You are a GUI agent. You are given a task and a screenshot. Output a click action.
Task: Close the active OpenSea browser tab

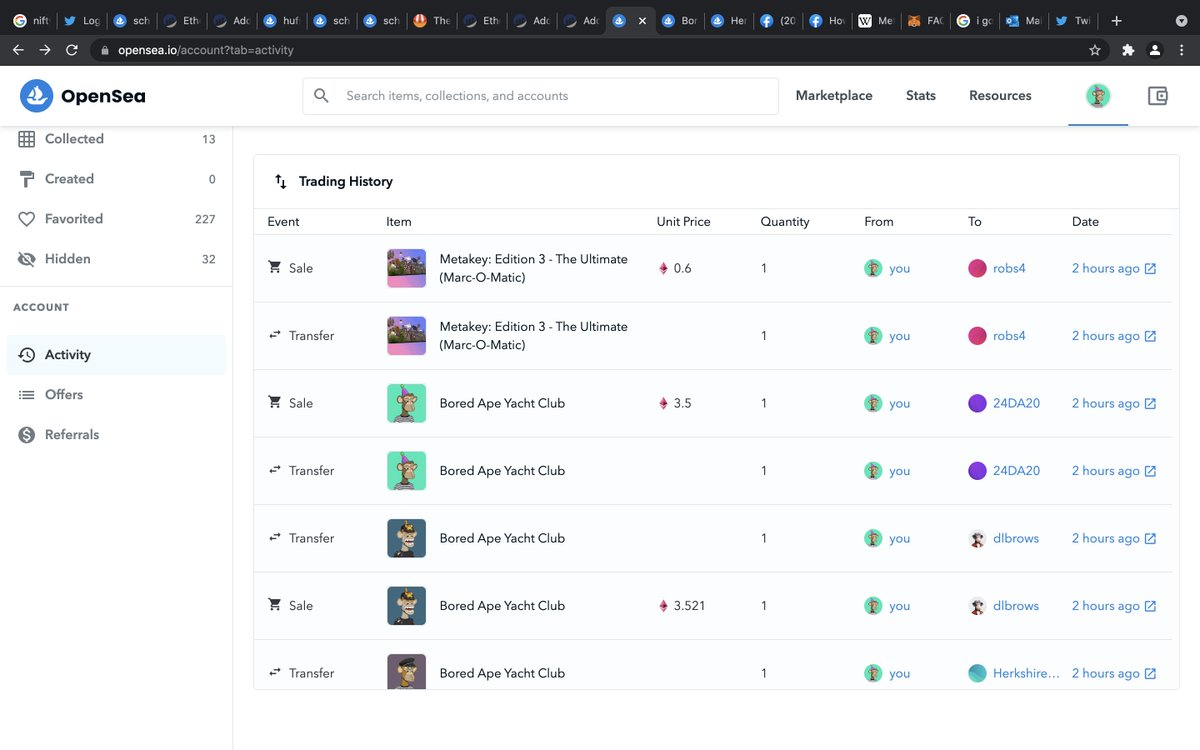[x=642, y=20]
